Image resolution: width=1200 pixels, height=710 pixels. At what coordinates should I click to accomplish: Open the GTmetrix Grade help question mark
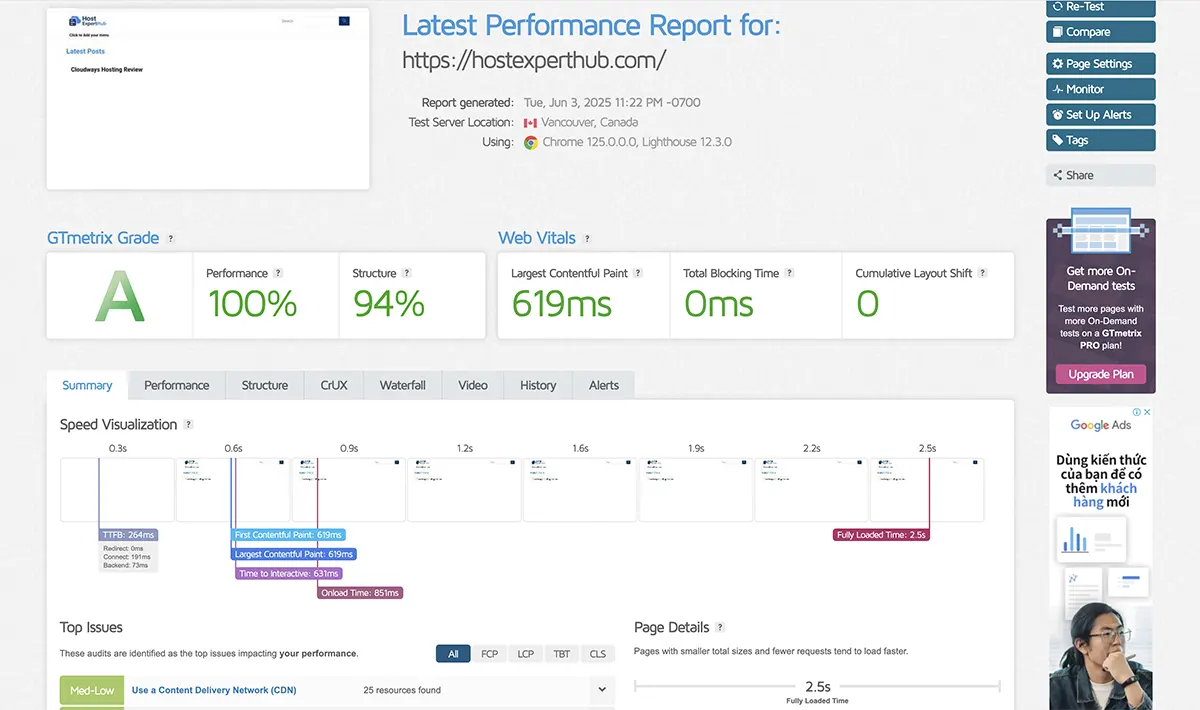(171, 239)
